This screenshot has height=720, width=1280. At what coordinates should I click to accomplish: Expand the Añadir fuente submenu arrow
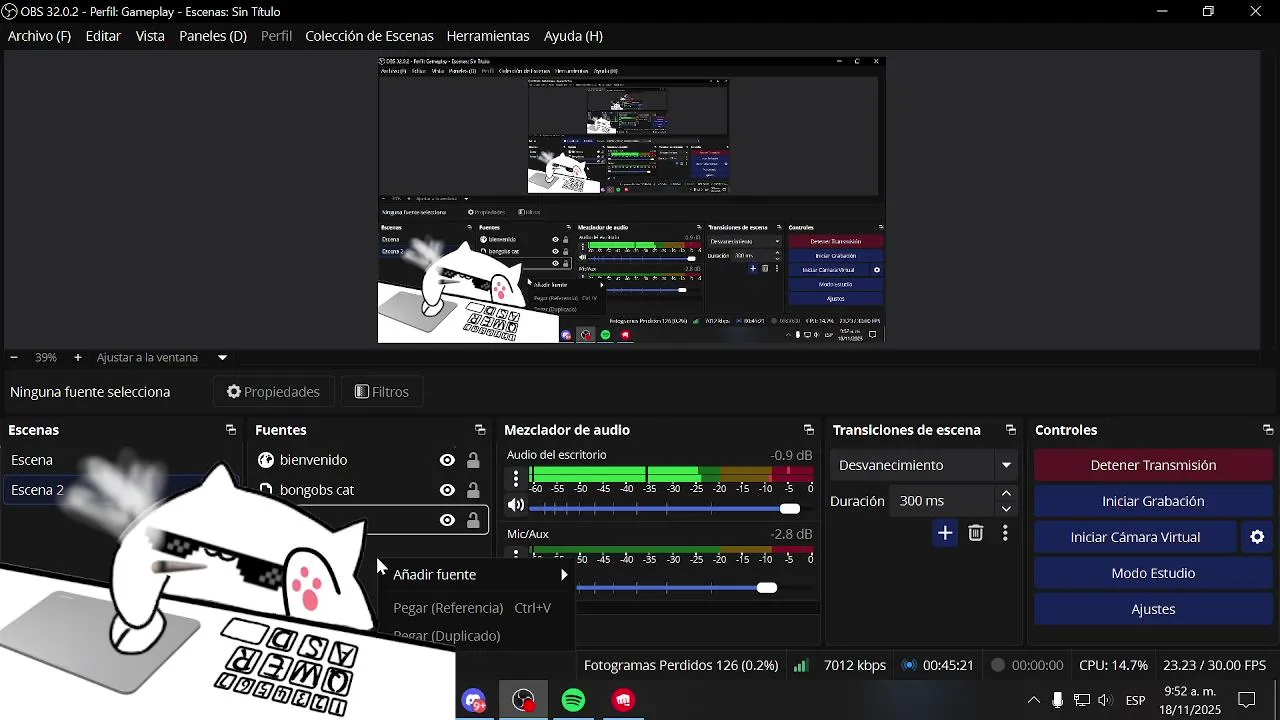click(x=564, y=575)
